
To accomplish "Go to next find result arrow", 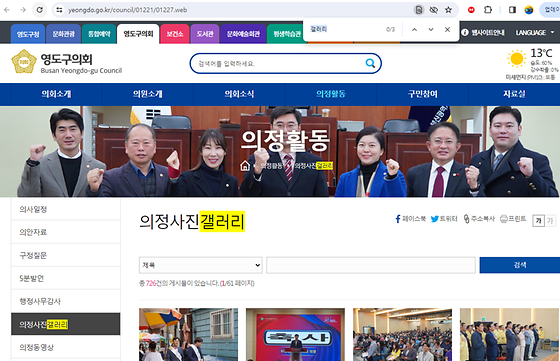I will pyautogui.click(x=431, y=30).
